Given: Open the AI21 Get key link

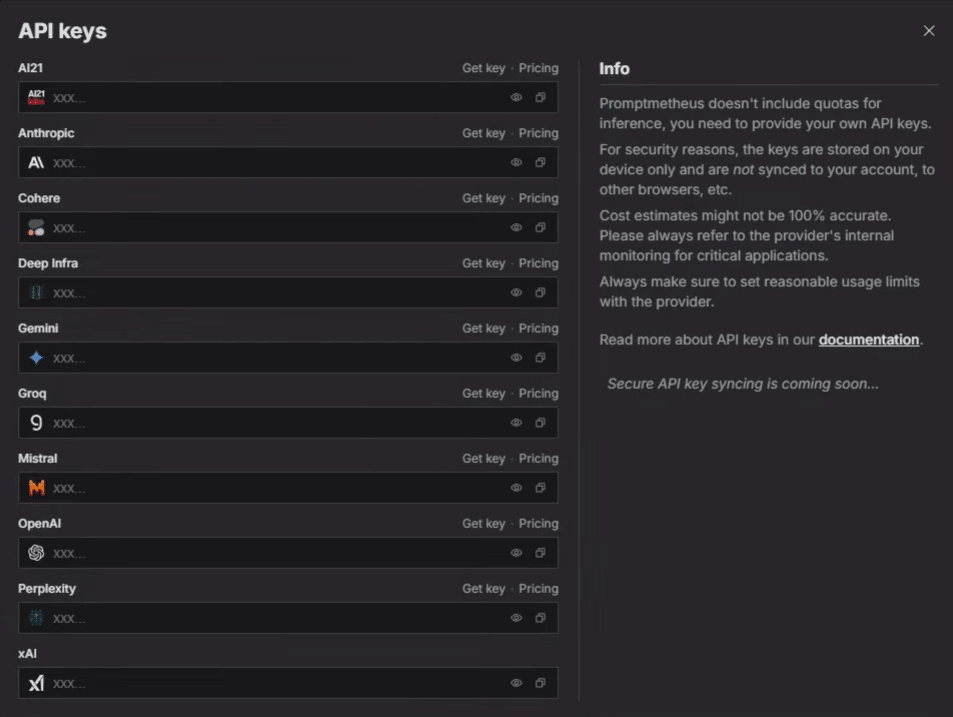Looking at the screenshot, I should pyautogui.click(x=484, y=68).
